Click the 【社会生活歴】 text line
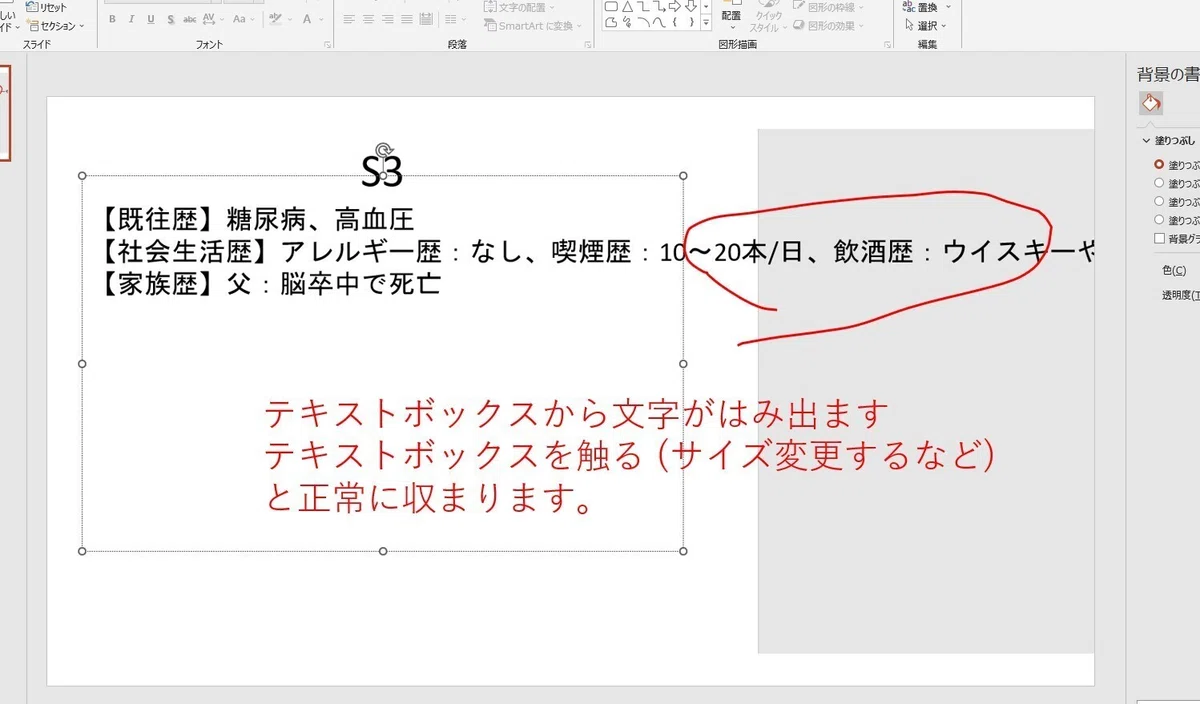This screenshot has height=704, width=1200. (x=598, y=251)
